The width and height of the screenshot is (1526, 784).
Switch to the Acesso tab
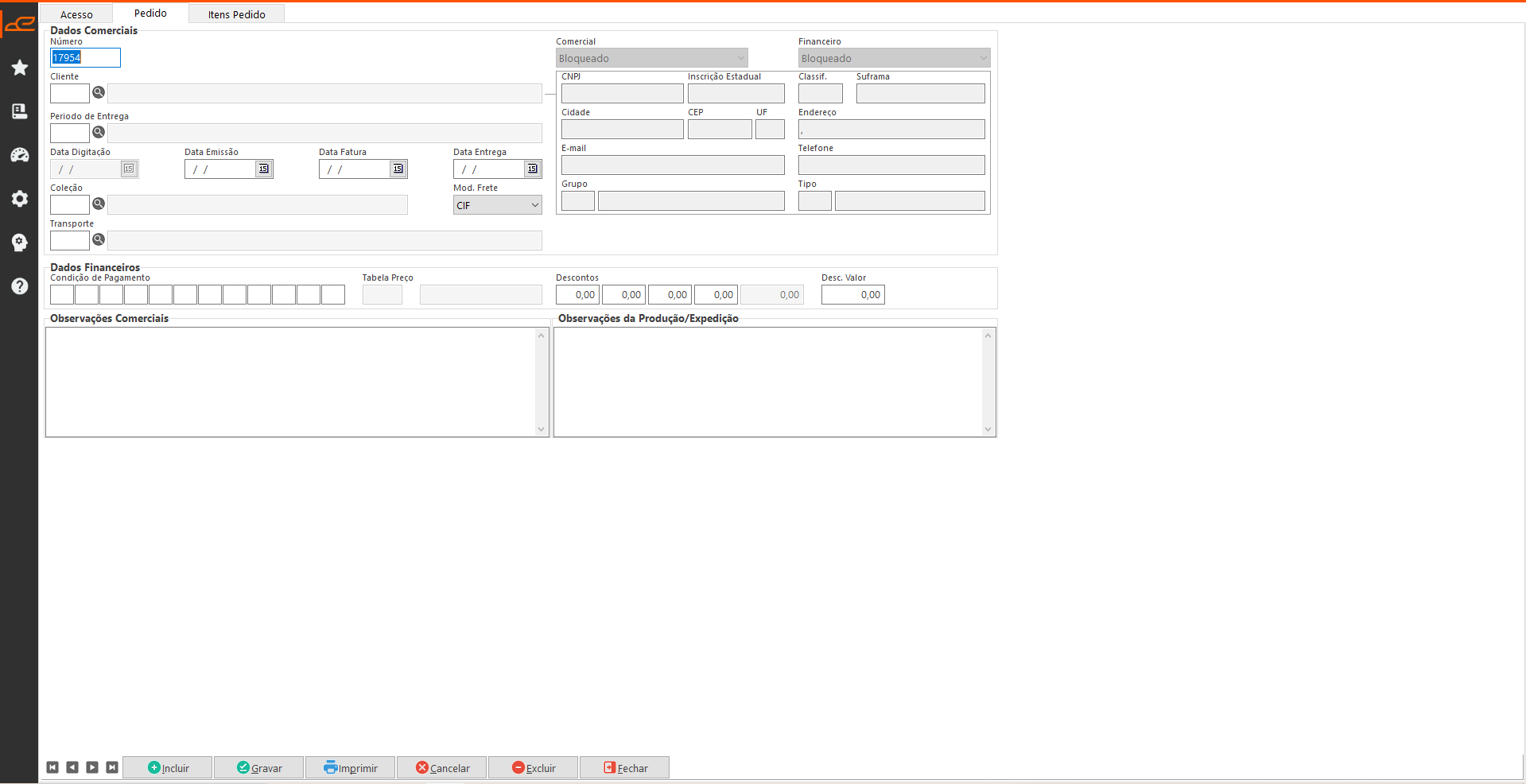coord(76,14)
